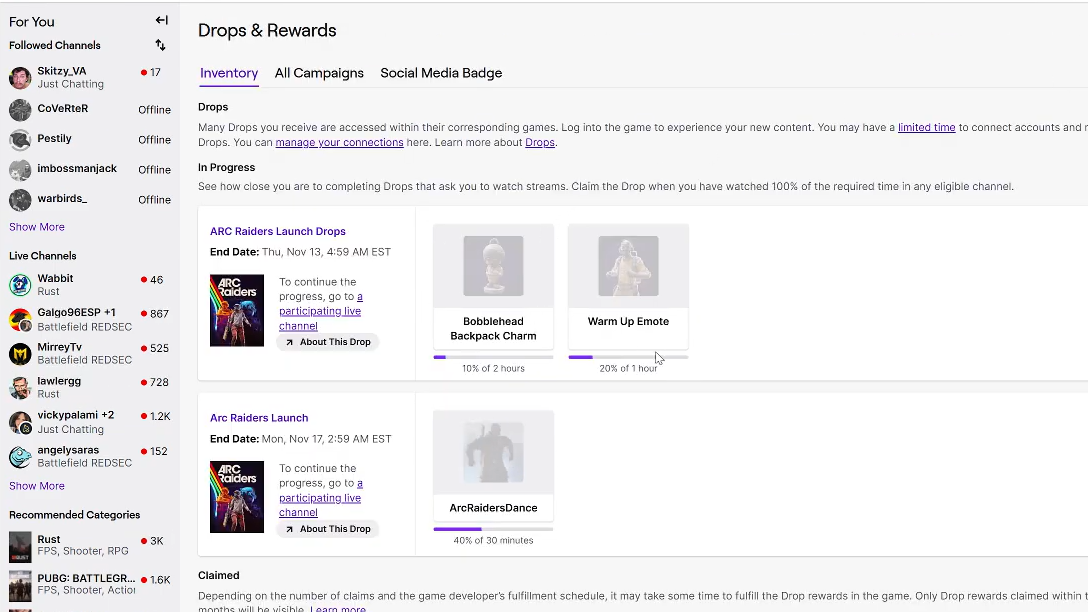Image resolution: width=1088 pixels, height=612 pixels.
Task: Open vickypalami +2 channel avatar
Action: coord(20,422)
